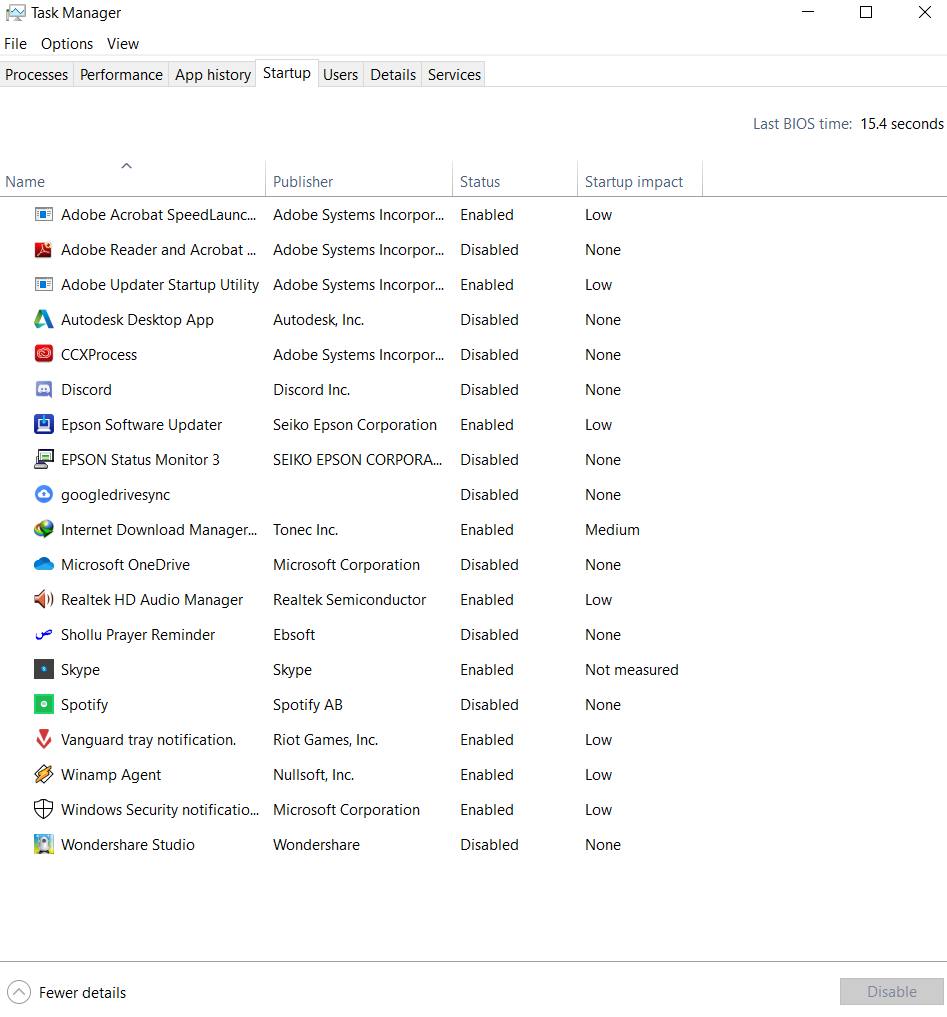The height and width of the screenshot is (1017, 947).
Task: Select the Internet Download Manager icon
Action: point(43,530)
